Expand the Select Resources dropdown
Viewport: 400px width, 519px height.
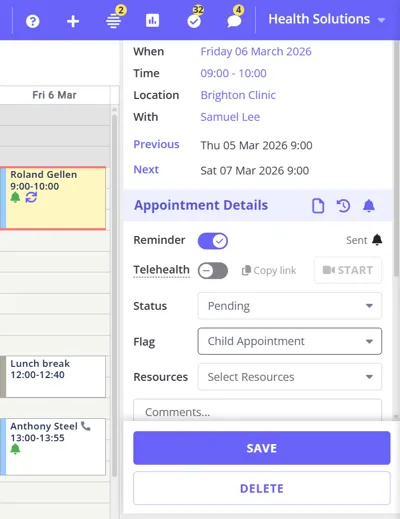click(290, 377)
